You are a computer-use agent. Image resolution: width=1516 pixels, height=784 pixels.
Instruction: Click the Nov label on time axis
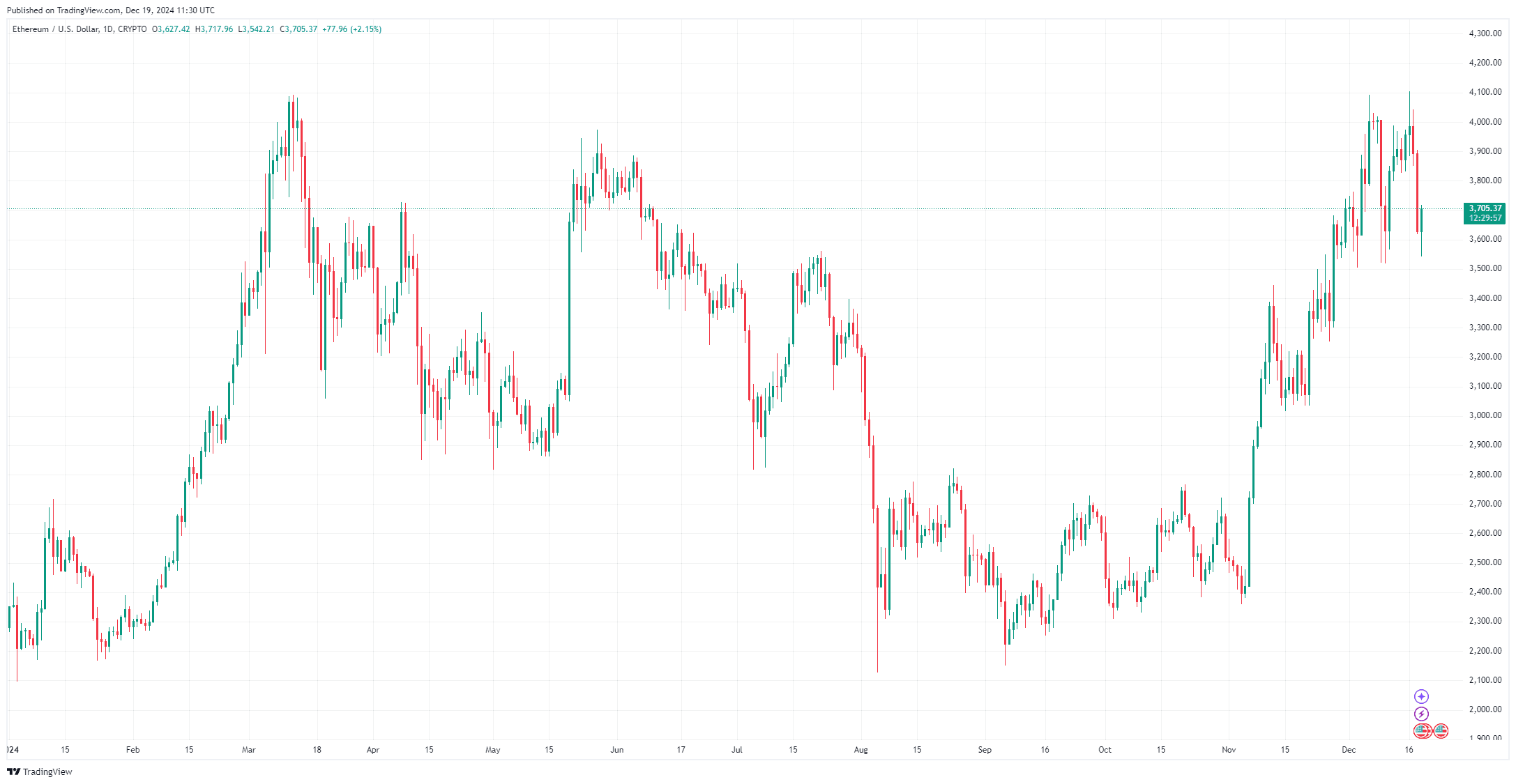pos(1229,750)
